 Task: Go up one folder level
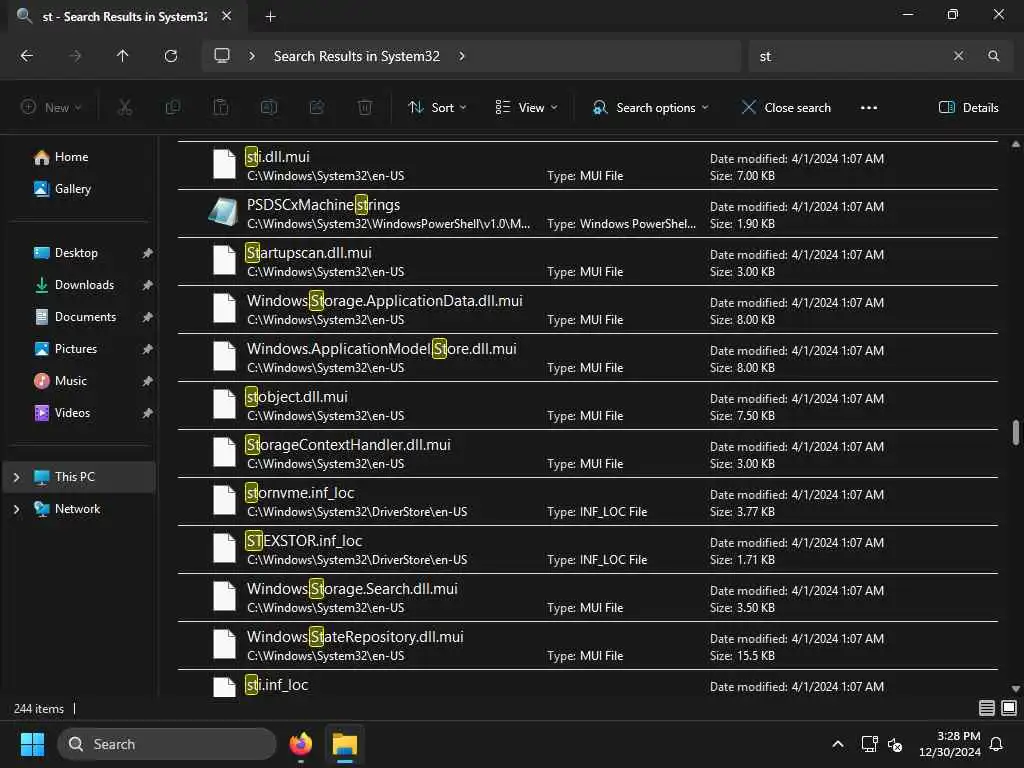pyautogui.click(x=122, y=56)
